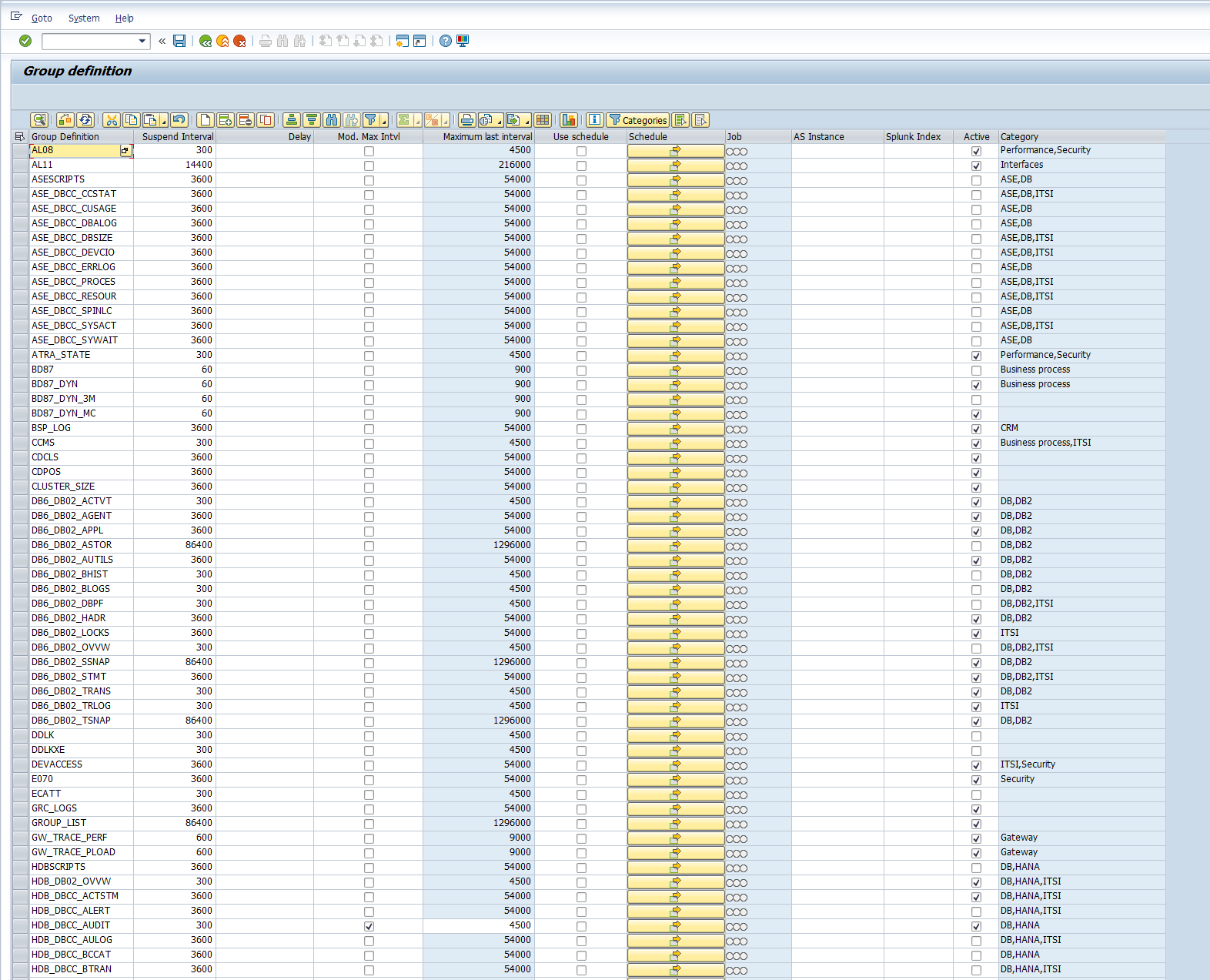Click the Insert Row icon
The width and height of the screenshot is (1210, 980).
[226, 120]
